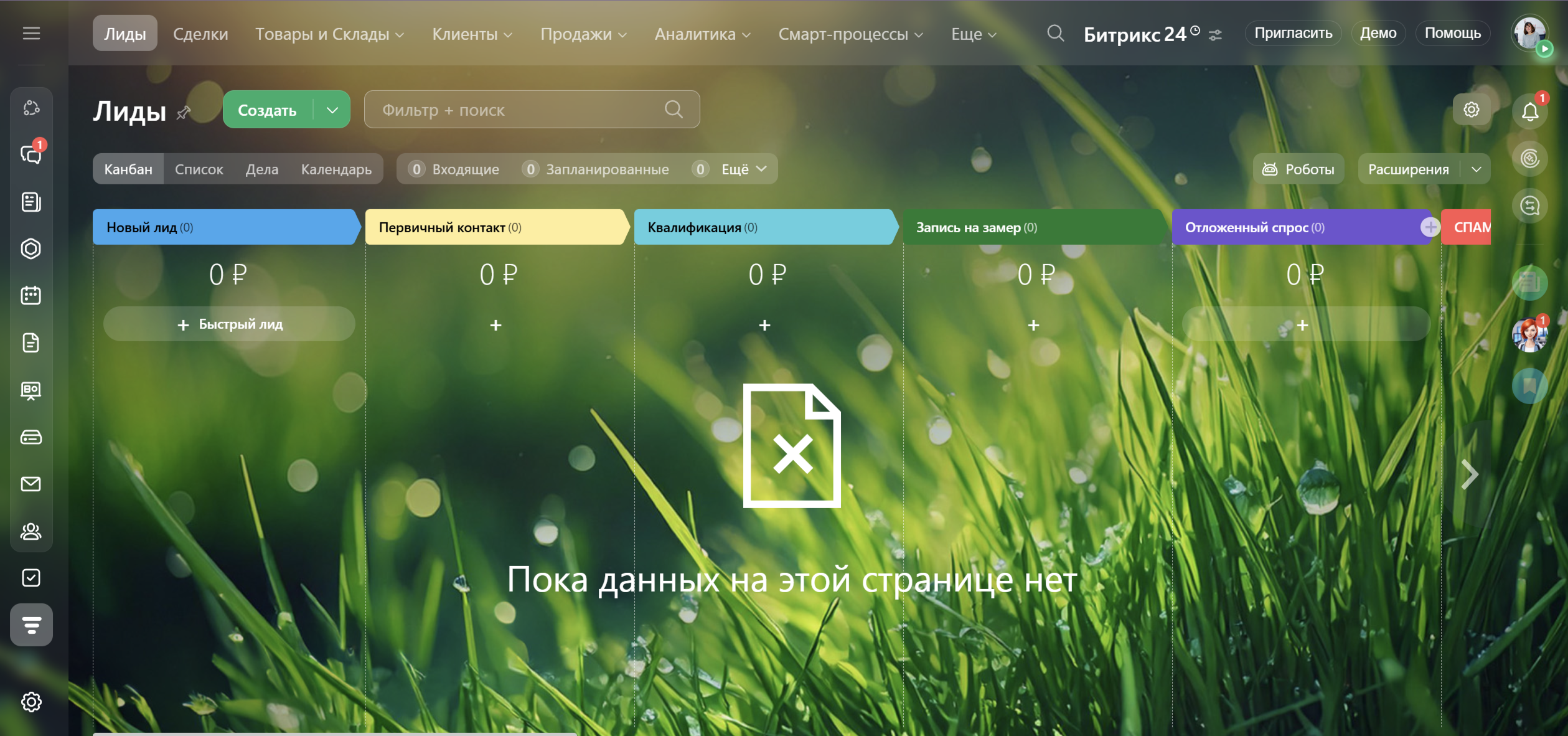
Task: Open the calendar icon in left sidebar
Action: [31, 295]
